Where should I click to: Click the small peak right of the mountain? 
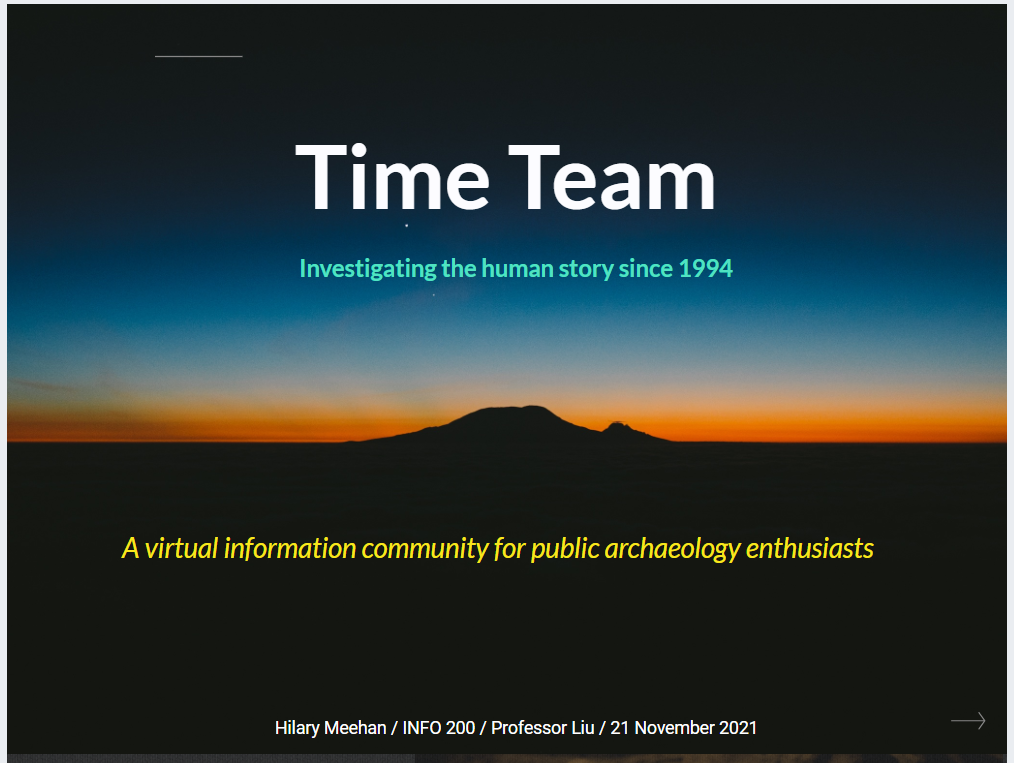(x=618, y=428)
